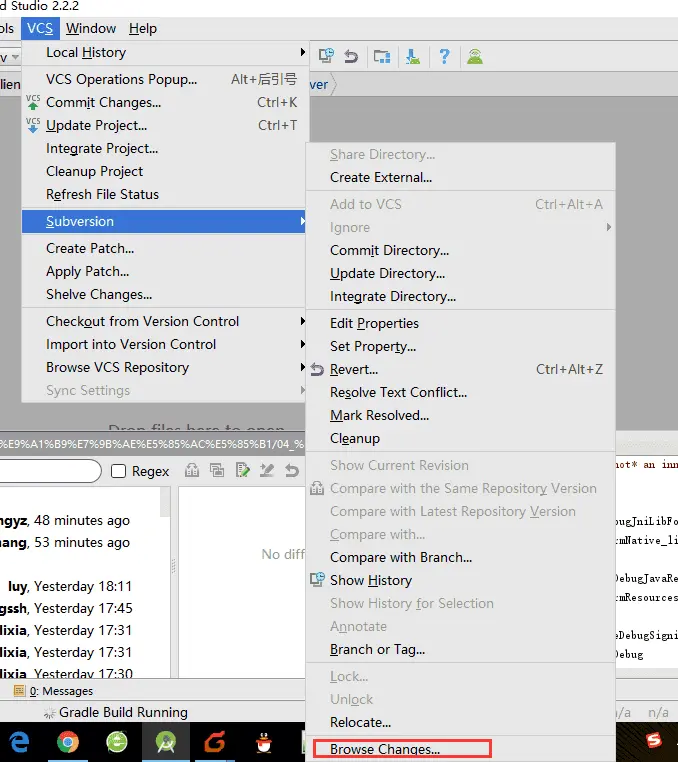Viewport: 678px width, 762px height.
Task: Open the QQ penguin taskbar icon
Action: (263, 742)
